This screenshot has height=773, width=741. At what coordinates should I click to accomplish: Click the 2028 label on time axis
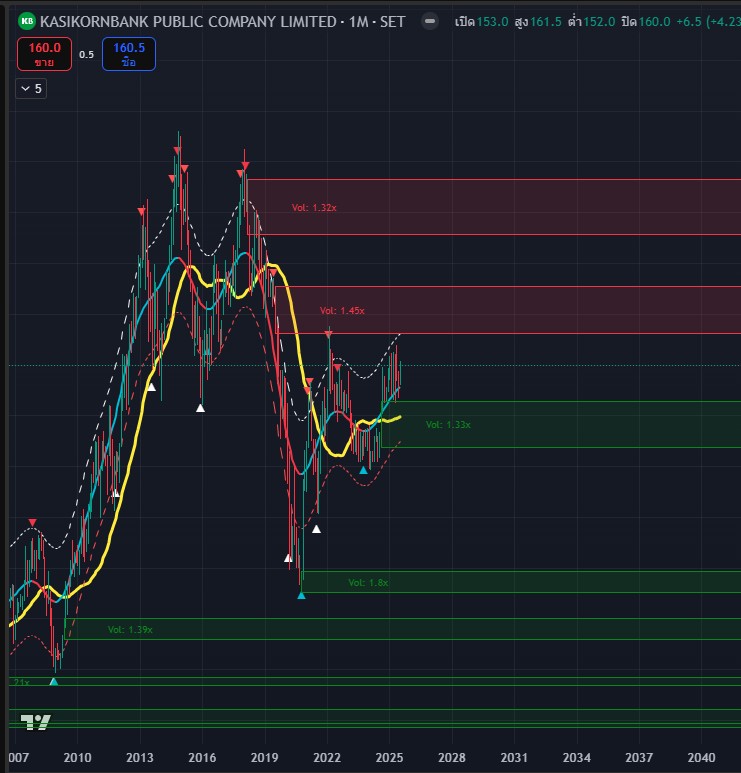pyautogui.click(x=452, y=758)
